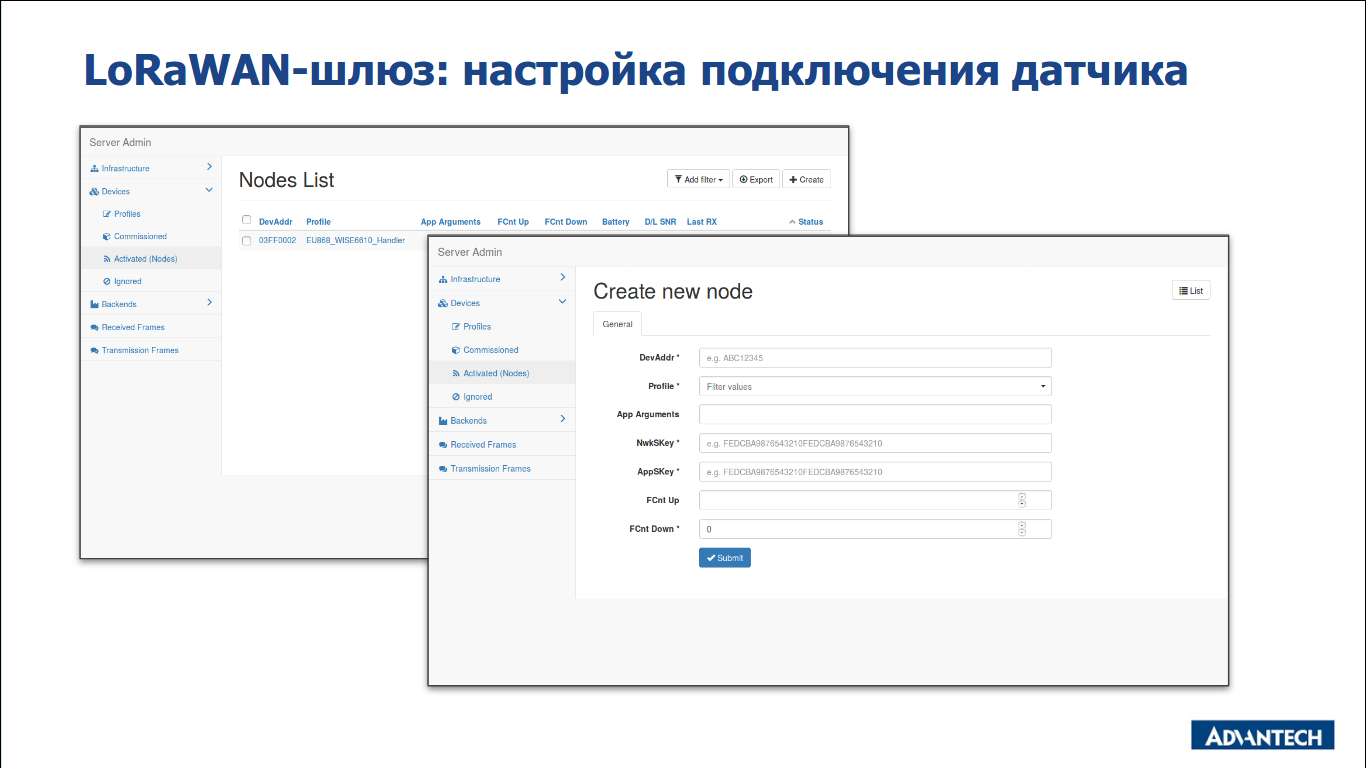1366x768 pixels.
Task: Open Transmission Frames icon in Create new node window
Action: click(x=443, y=469)
